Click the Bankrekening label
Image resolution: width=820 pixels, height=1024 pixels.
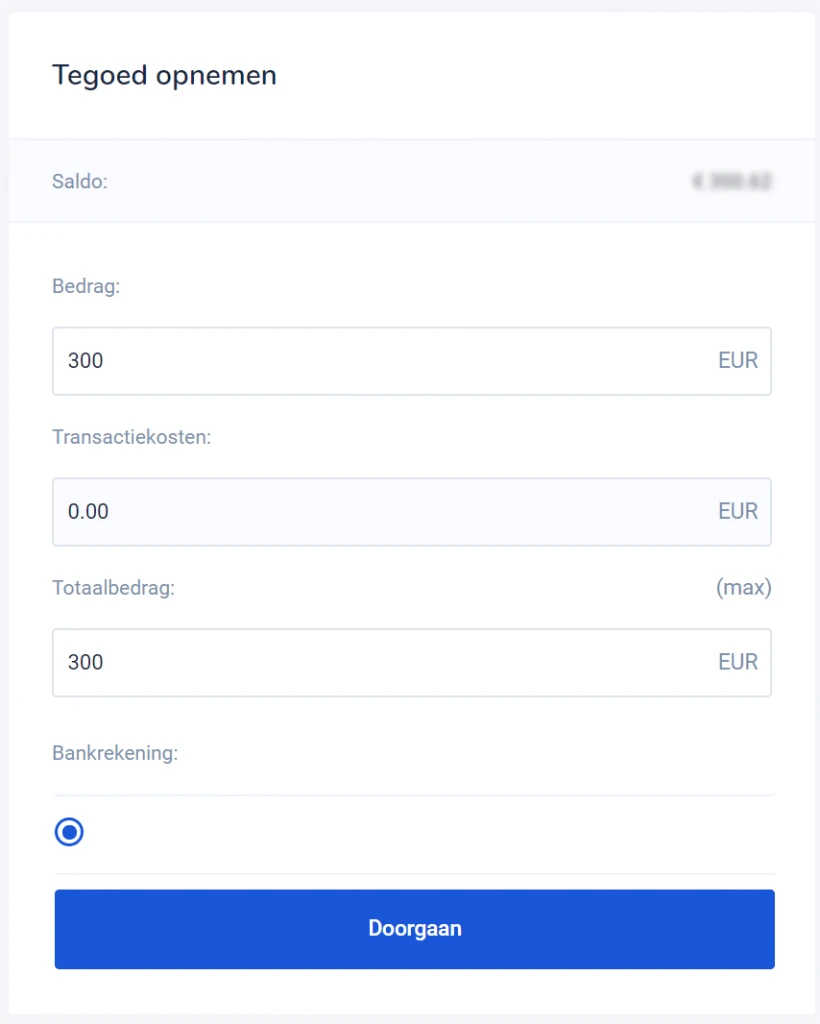[x=115, y=753]
